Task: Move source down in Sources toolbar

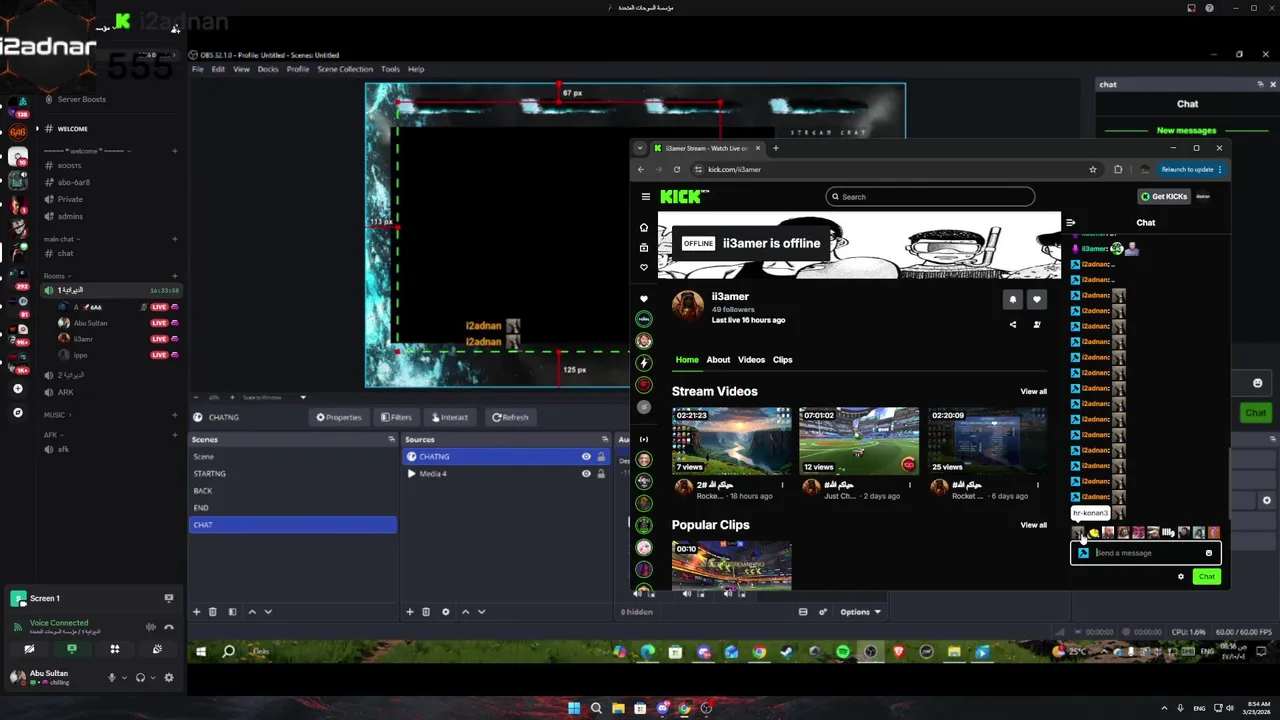Action: (481, 612)
